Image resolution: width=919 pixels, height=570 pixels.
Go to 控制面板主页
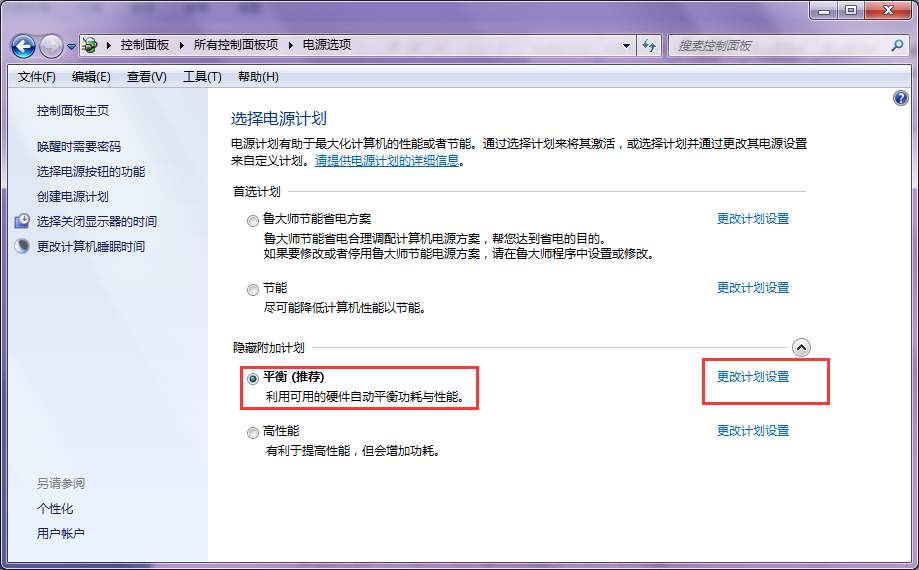[73, 111]
